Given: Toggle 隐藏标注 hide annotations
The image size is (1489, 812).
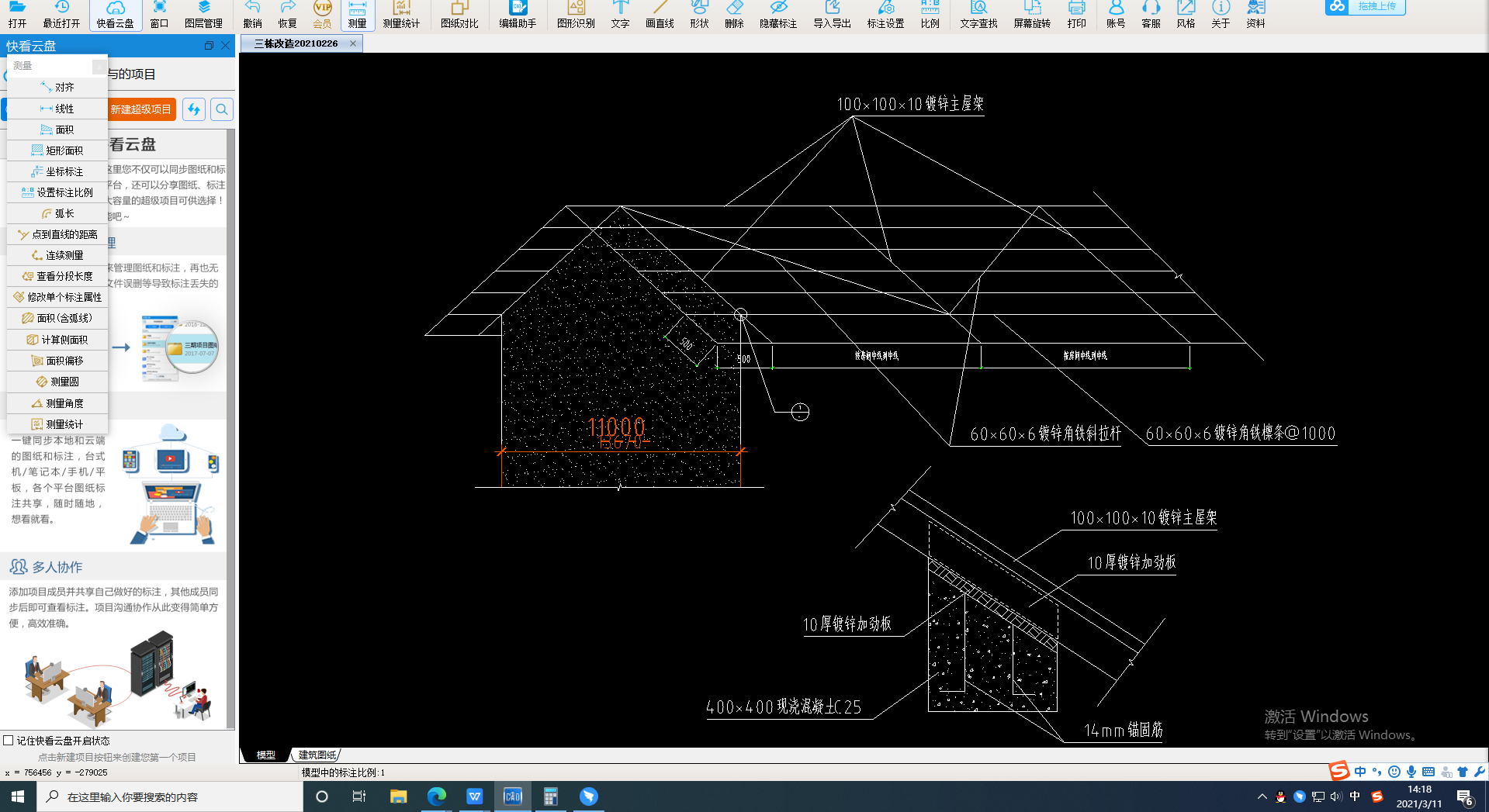Looking at the screenshot, I should pos(778,15).
